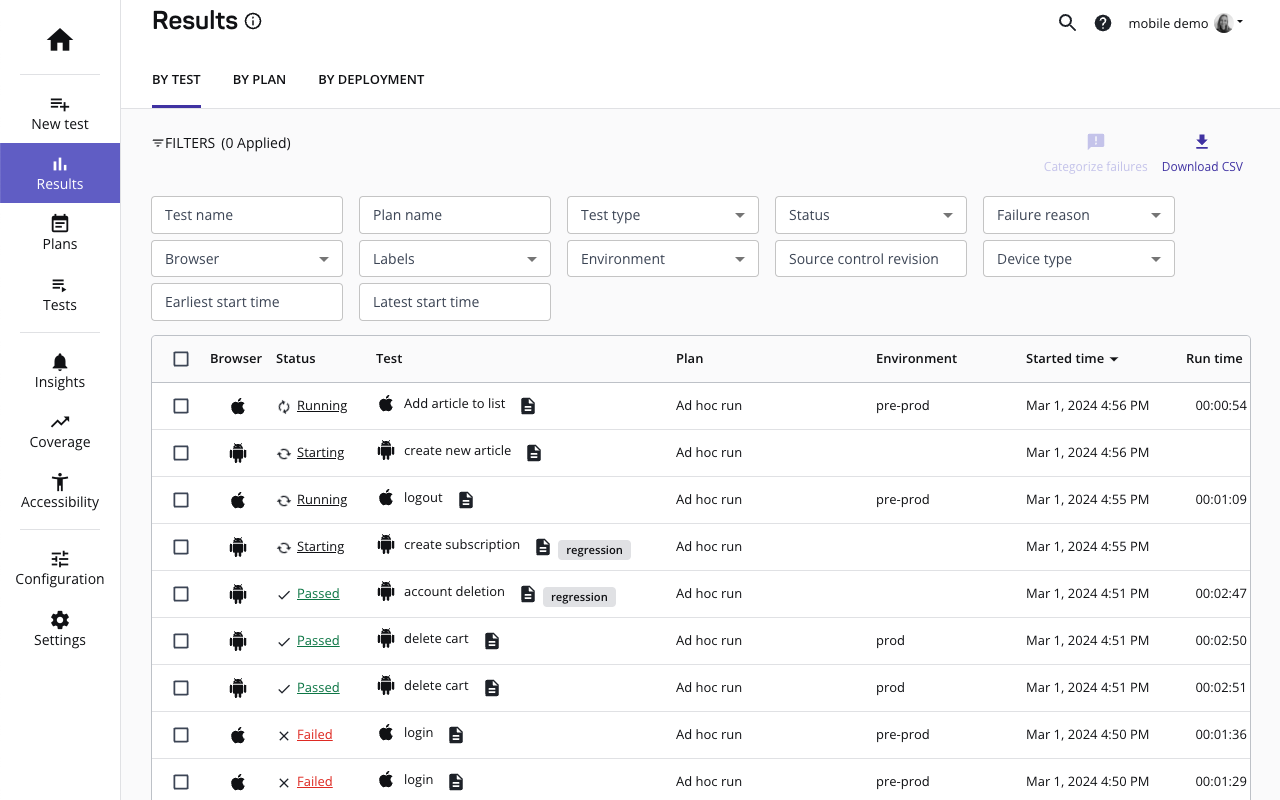Click run time 00:02:47 cell
The width and height of the screenshot is (1280, 800).
[1221, 594]
